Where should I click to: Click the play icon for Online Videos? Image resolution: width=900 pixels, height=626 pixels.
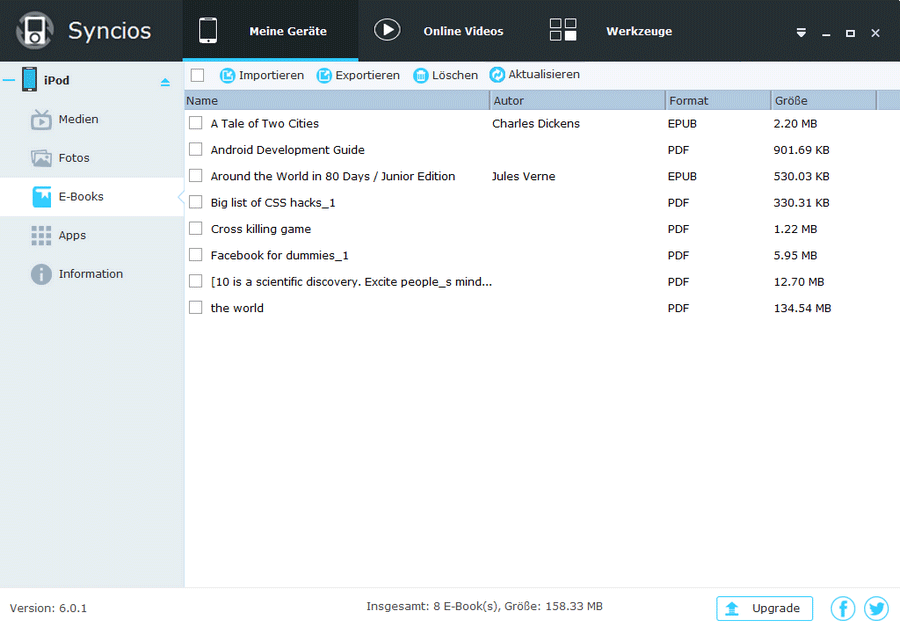pos(387,30)
